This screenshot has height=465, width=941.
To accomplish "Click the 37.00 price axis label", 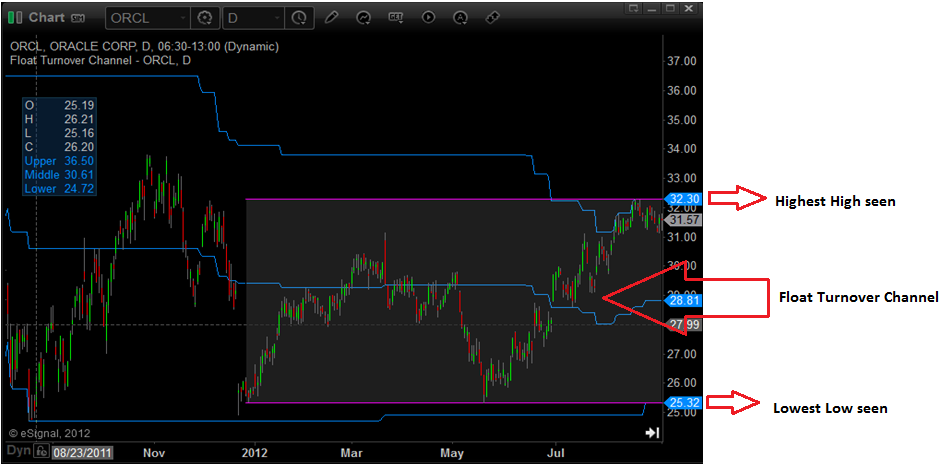I will pyautogui.click(x=682, y=61).
